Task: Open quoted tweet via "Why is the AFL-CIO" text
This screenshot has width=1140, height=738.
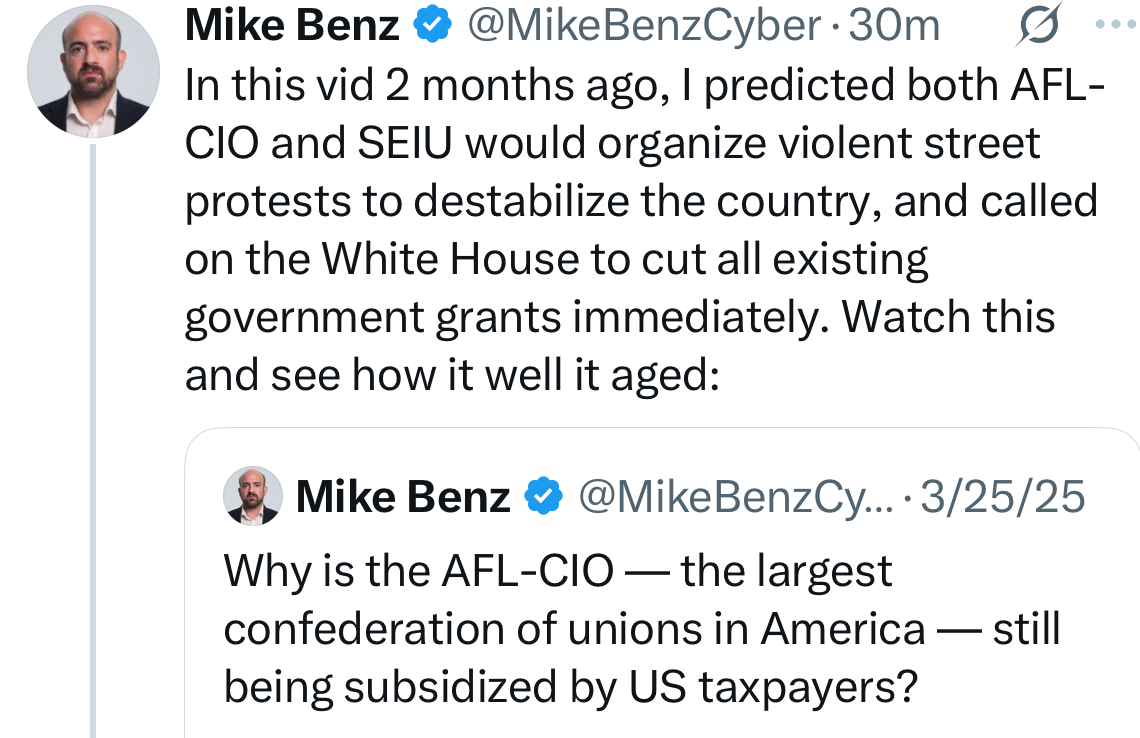Action: (556, 572)
